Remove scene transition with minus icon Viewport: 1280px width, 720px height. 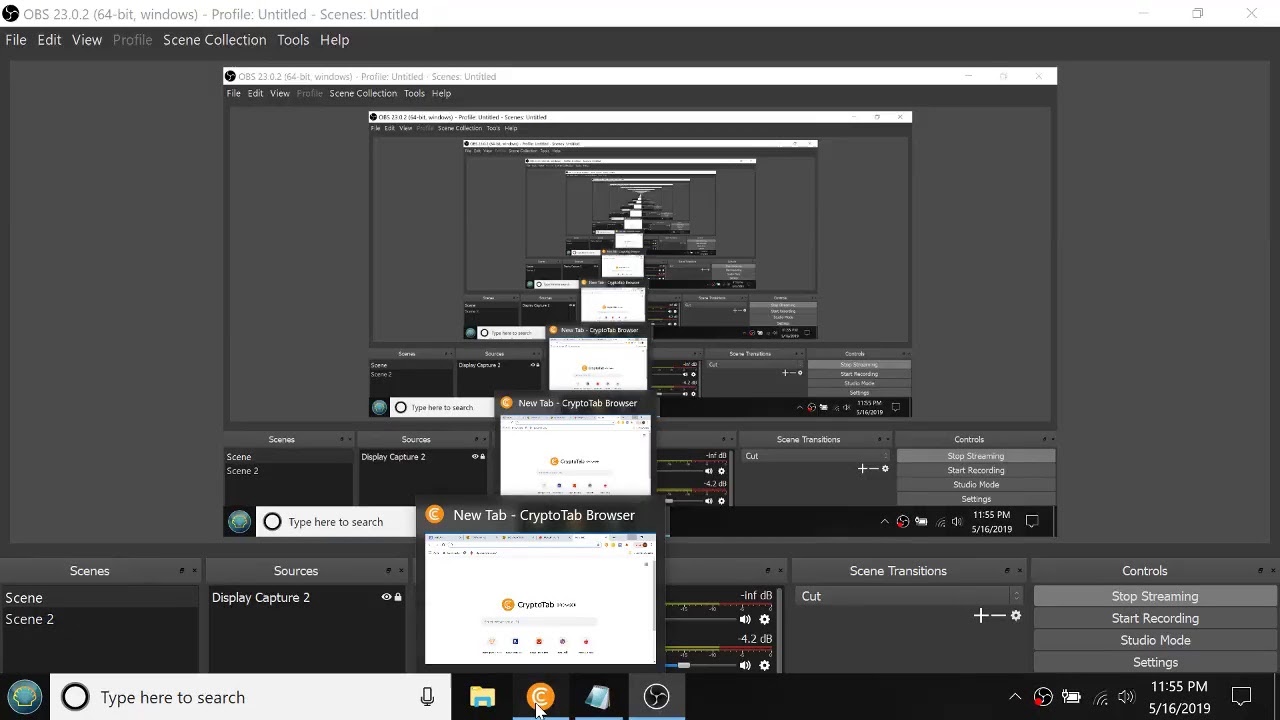pos(999,616)
